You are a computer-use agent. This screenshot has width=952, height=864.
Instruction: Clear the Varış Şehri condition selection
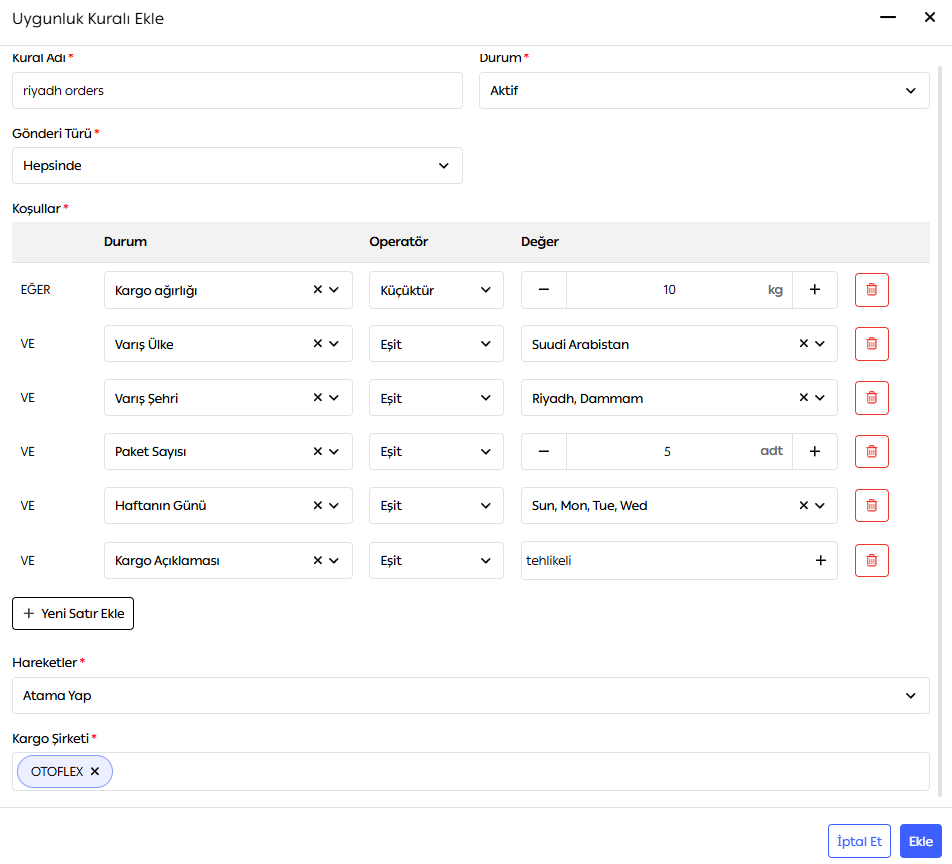point(318,398)
